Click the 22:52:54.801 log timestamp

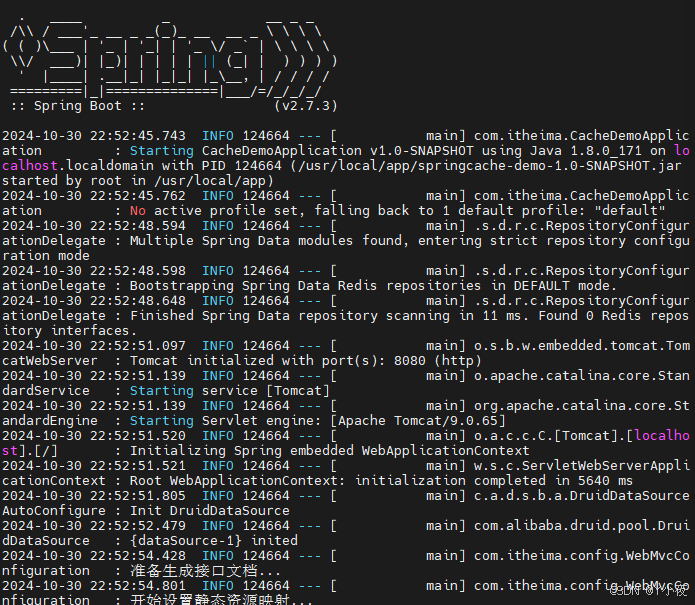(138, 585)
